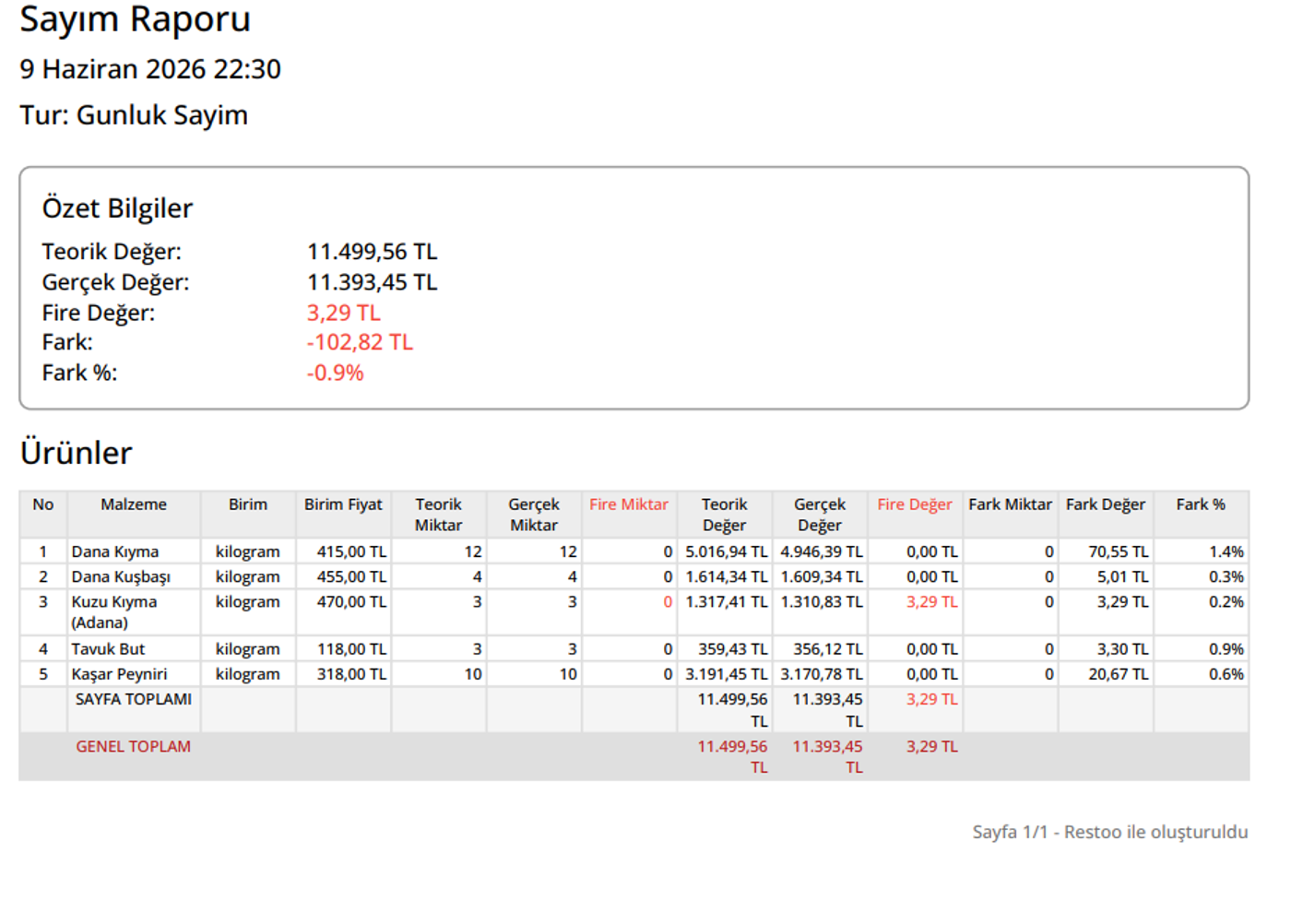Viewport: 1291px width, 924px height.
Task: Click the 'Tur: Gunluk Sayim' line
Action: click(x=135, y=115)
